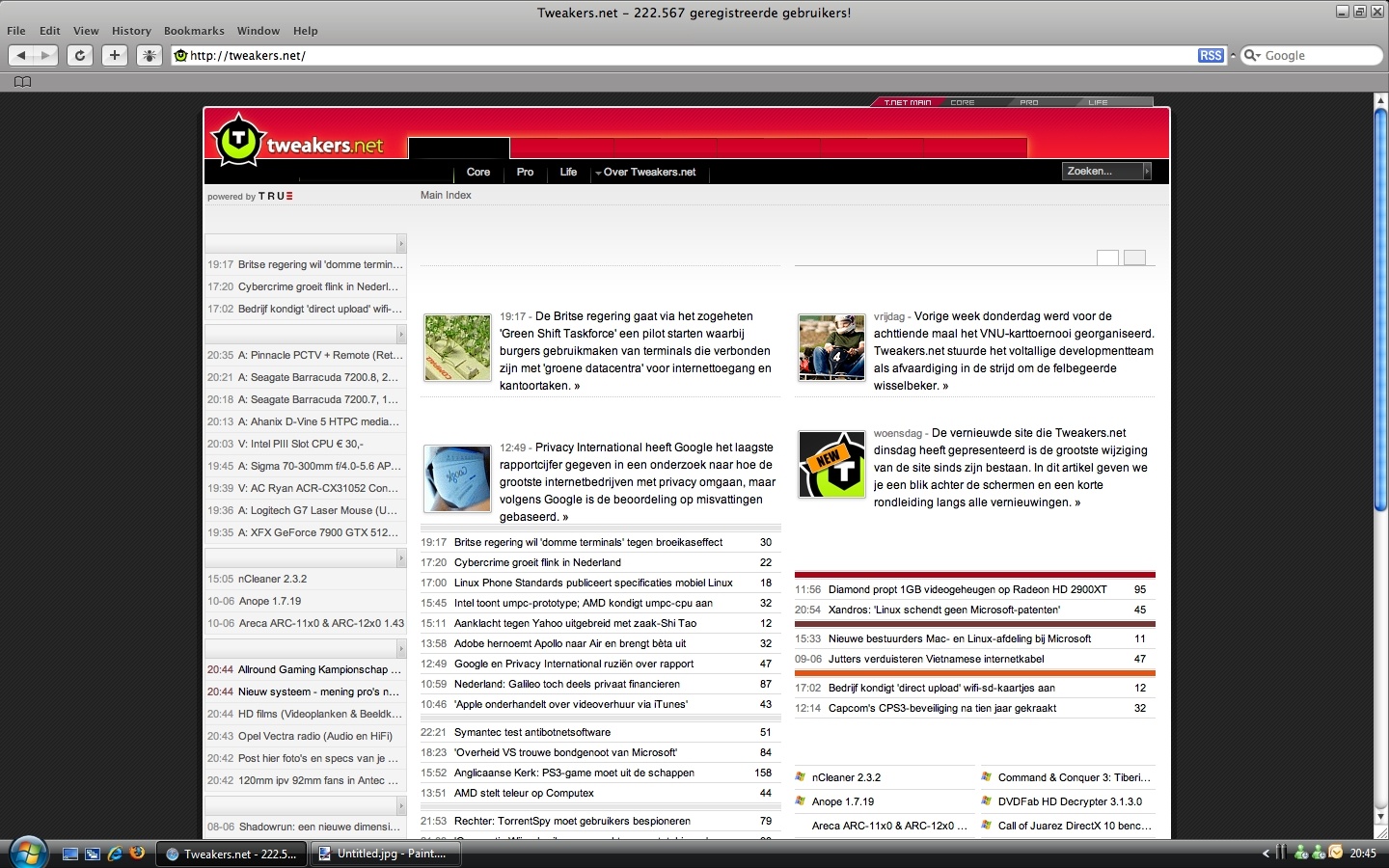The image size is (1389, 868).
Task: Open the View menu
Action: (87, 31)
